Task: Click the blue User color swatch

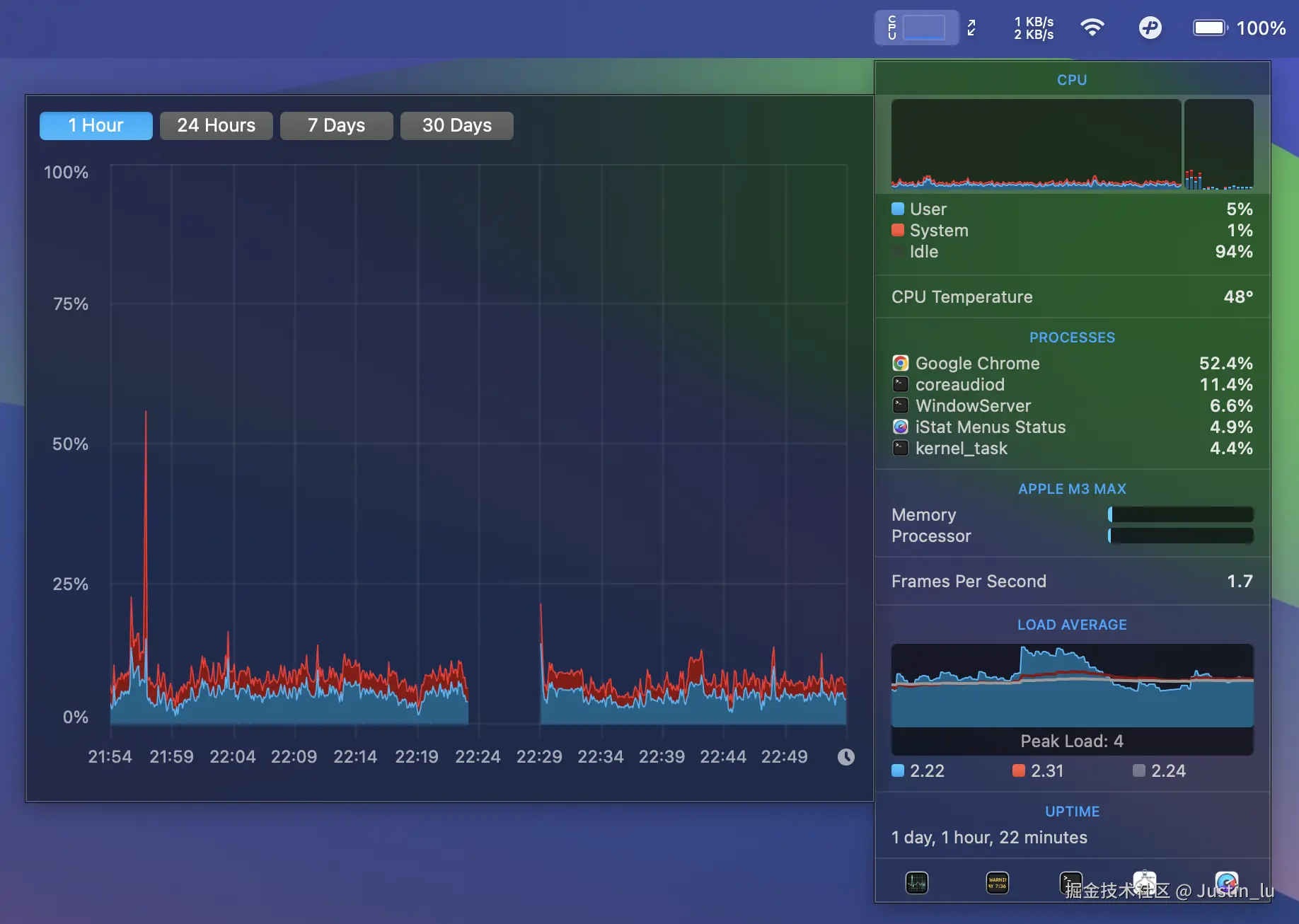Action: [x=898, y=209]
